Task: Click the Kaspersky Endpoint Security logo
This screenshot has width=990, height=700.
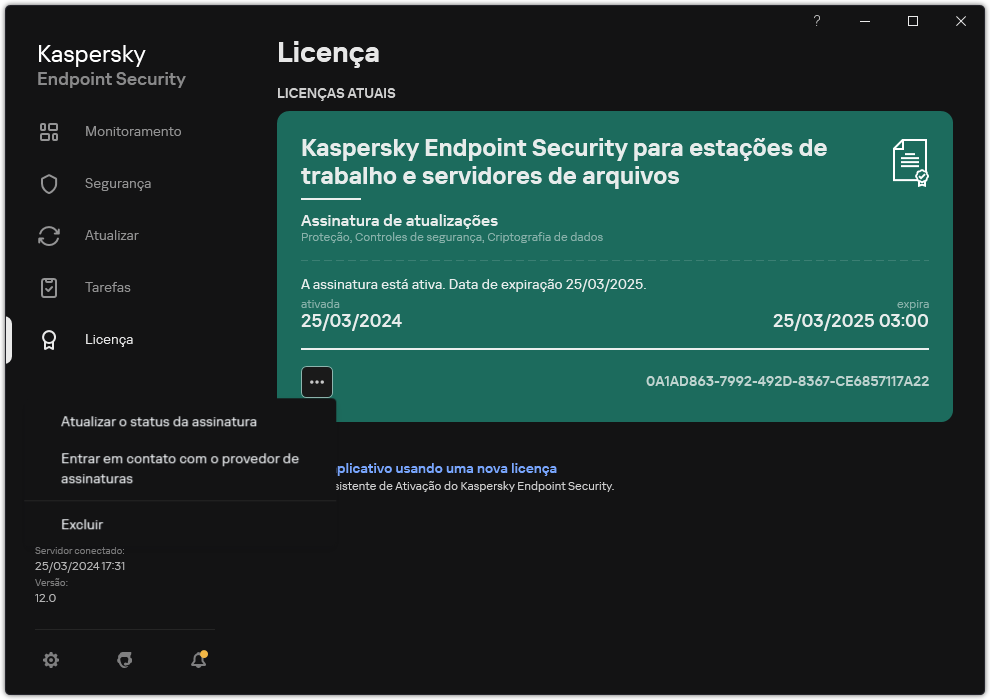Action: pyautogui.click(x=110, y=65)
